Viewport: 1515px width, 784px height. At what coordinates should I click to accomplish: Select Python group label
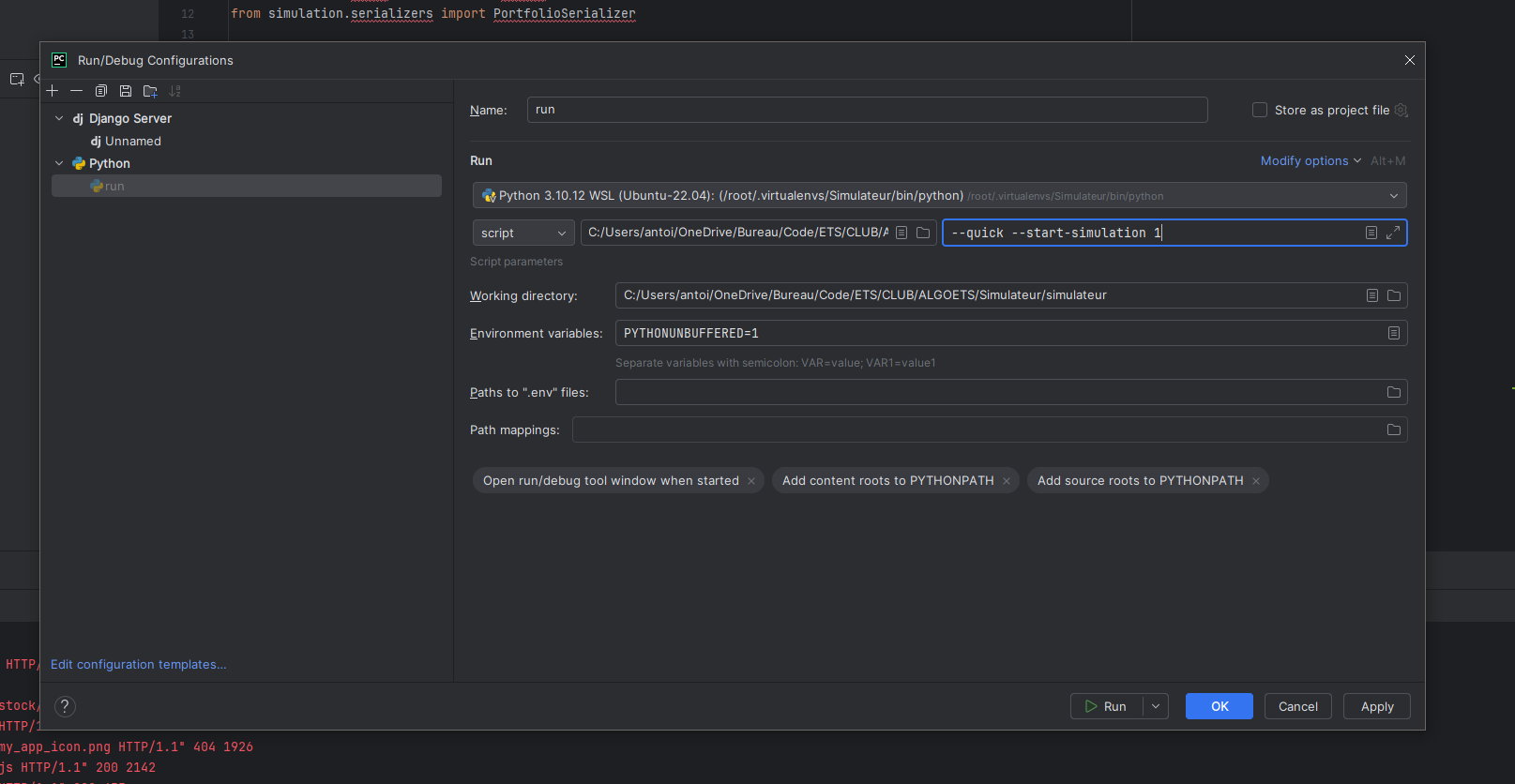click(x=110, y=163)
